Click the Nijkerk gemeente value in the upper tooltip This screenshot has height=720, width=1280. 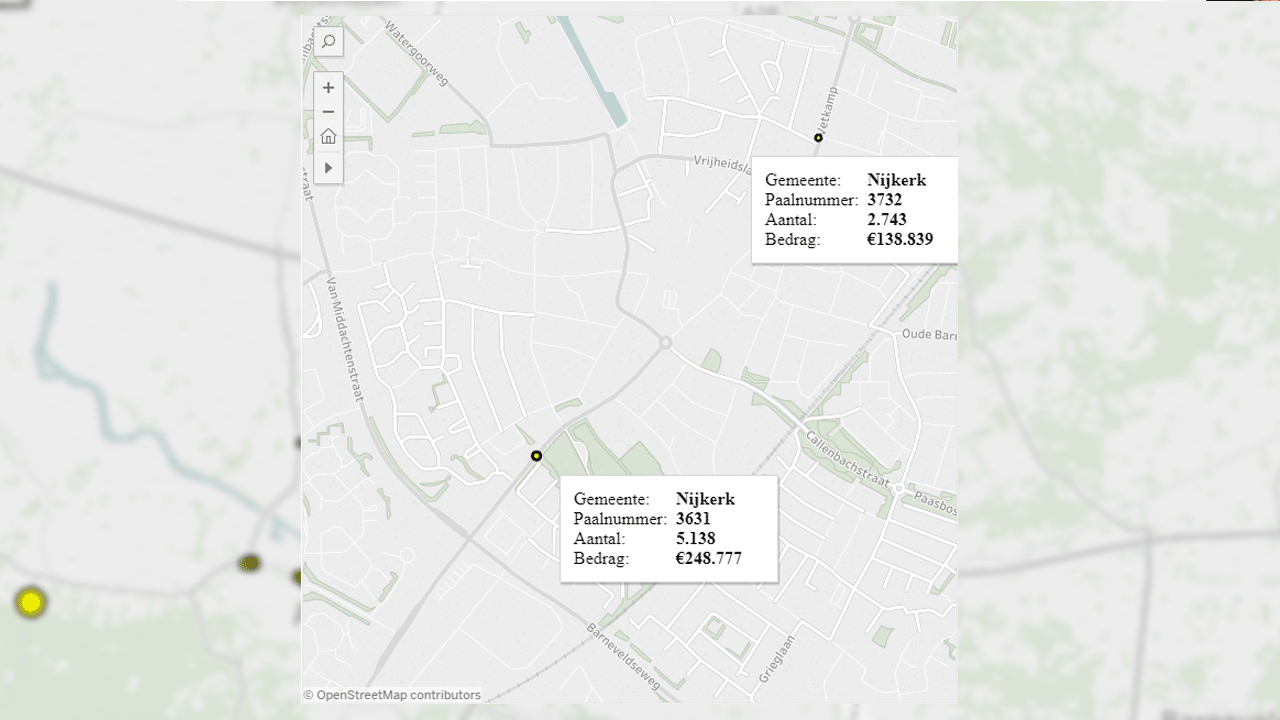click(897, 180)
